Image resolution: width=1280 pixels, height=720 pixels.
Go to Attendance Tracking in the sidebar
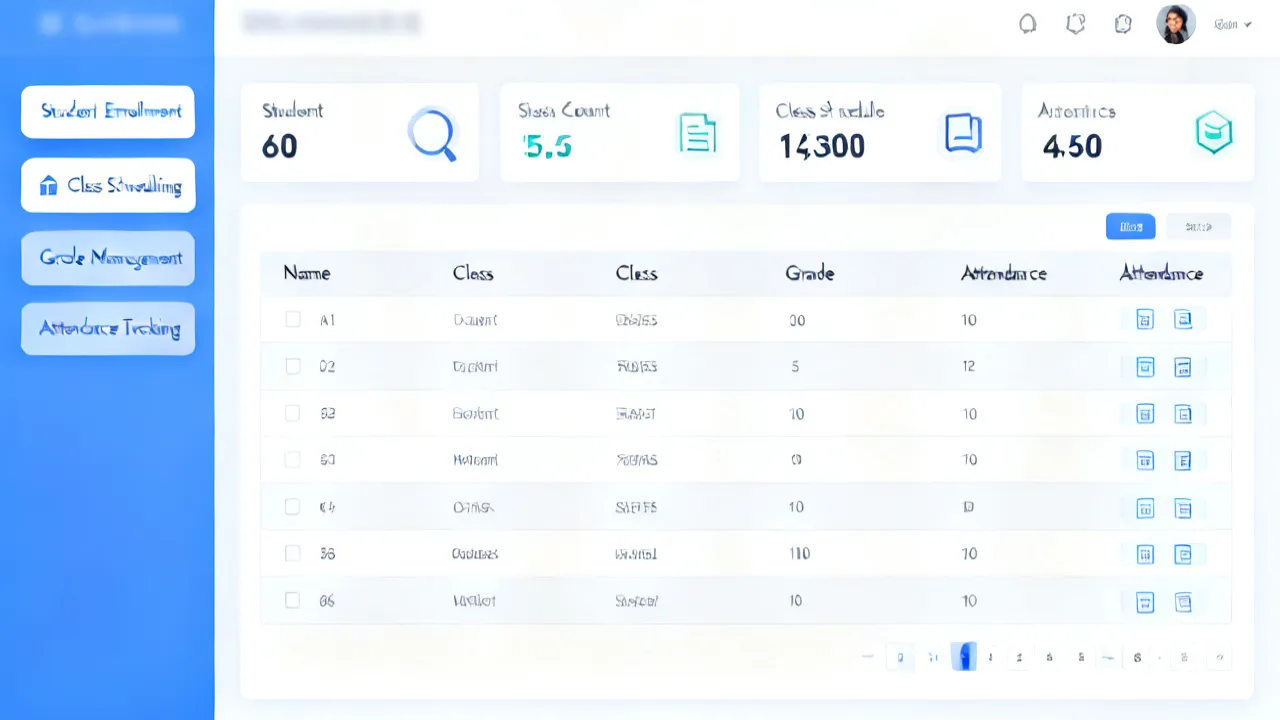pyautogui.click(x=108, y=328)
